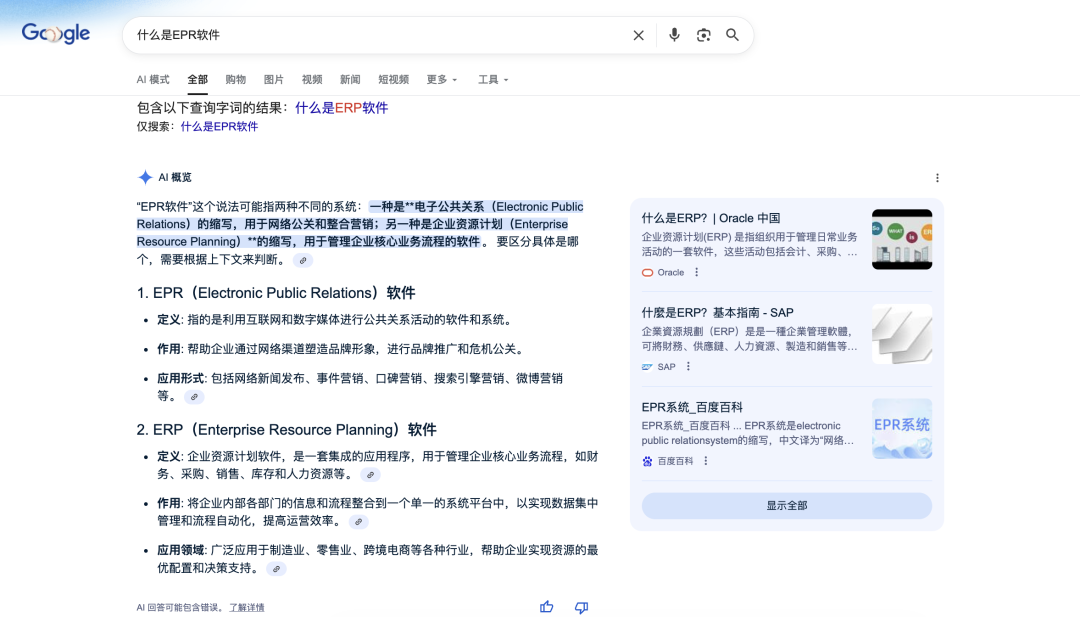Click the EPR系统 百度百科 thumbnail
This screenshot has height=617, width=1080.
click(x=901, y=428)
